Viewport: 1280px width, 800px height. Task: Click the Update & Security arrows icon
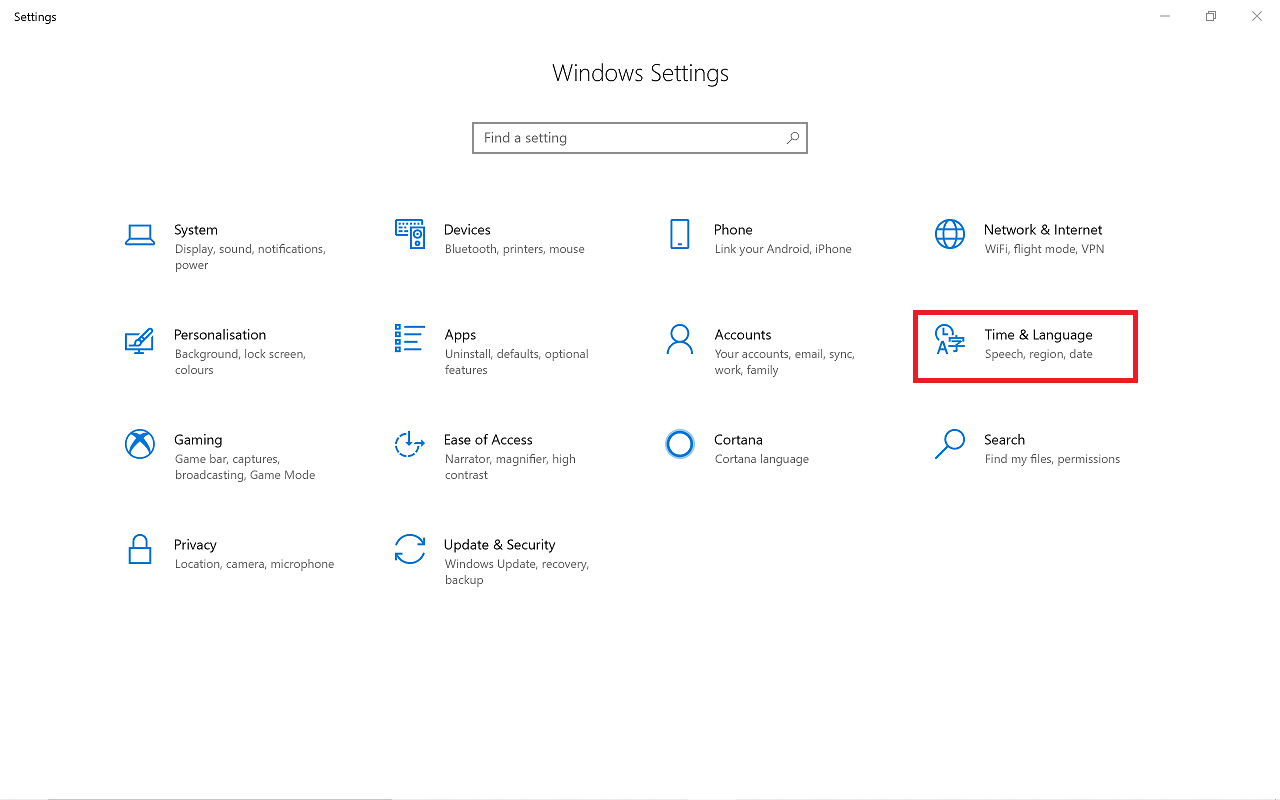(x=410, y=549)
